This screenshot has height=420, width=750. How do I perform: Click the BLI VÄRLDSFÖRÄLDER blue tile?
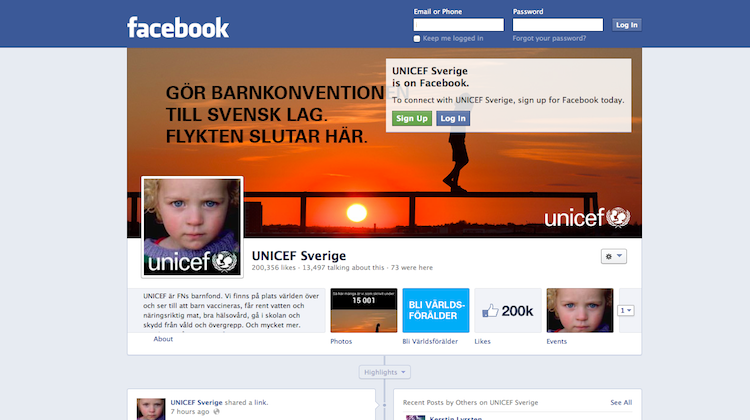coord(436,310)
